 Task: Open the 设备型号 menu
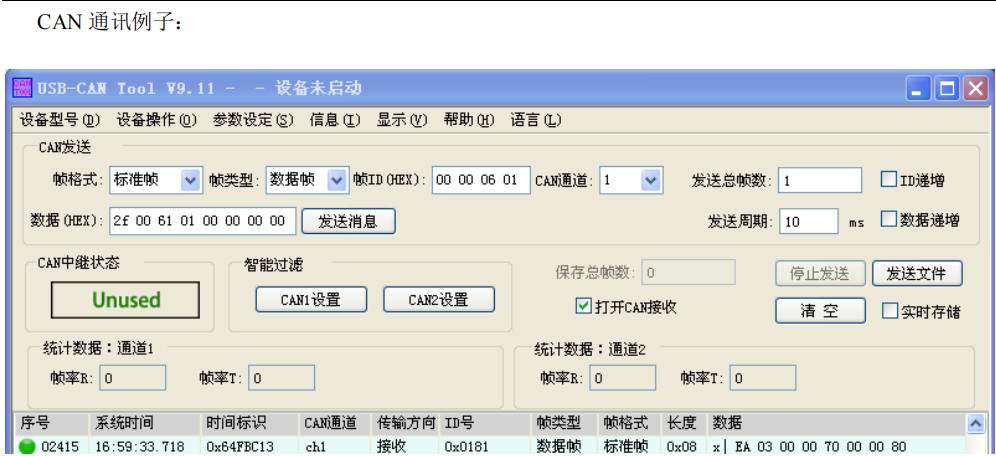(x=60, y=120)
